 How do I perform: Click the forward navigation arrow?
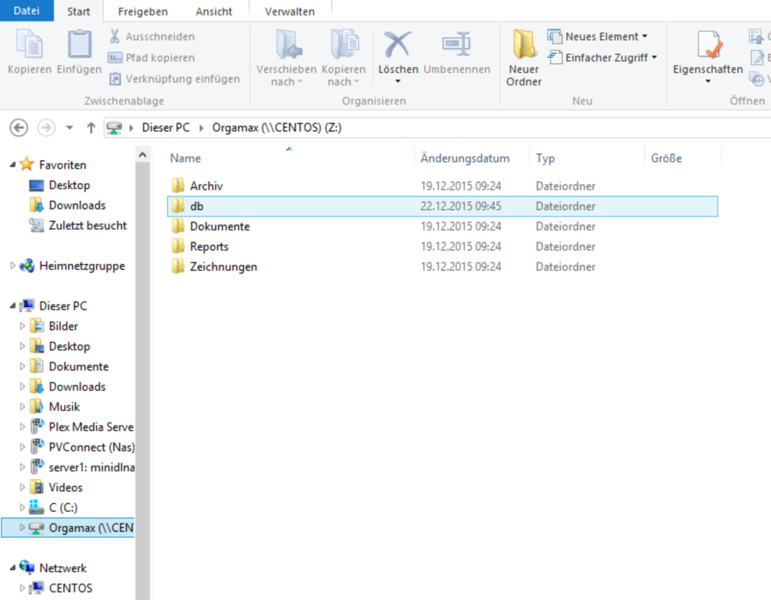[x=46, y=128]
